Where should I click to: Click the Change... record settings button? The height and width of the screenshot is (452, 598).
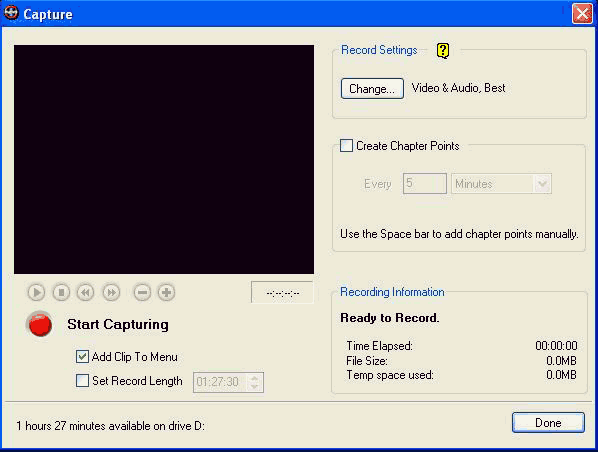click(x=372, y=88)
